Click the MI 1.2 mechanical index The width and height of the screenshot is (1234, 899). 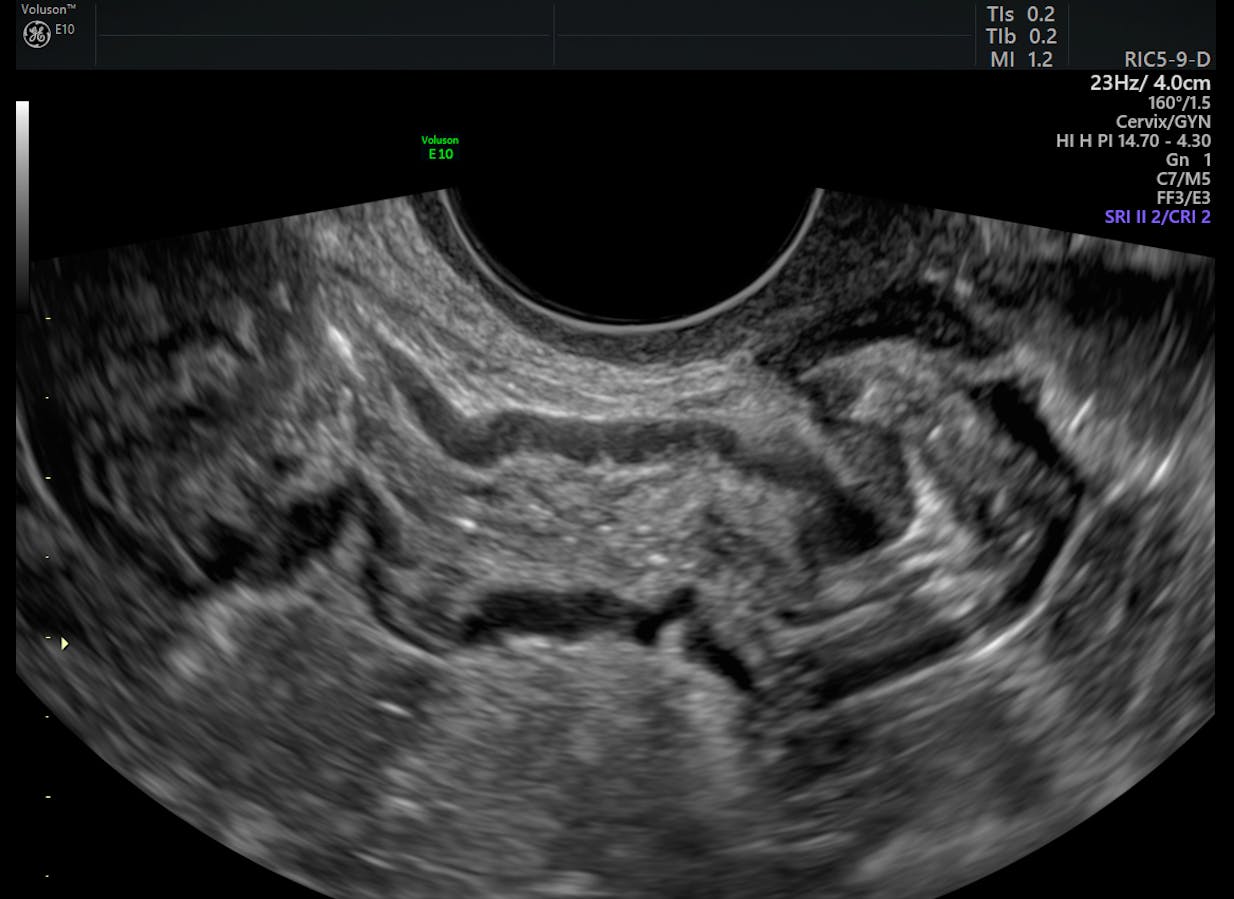click(x=1020, y=59)
